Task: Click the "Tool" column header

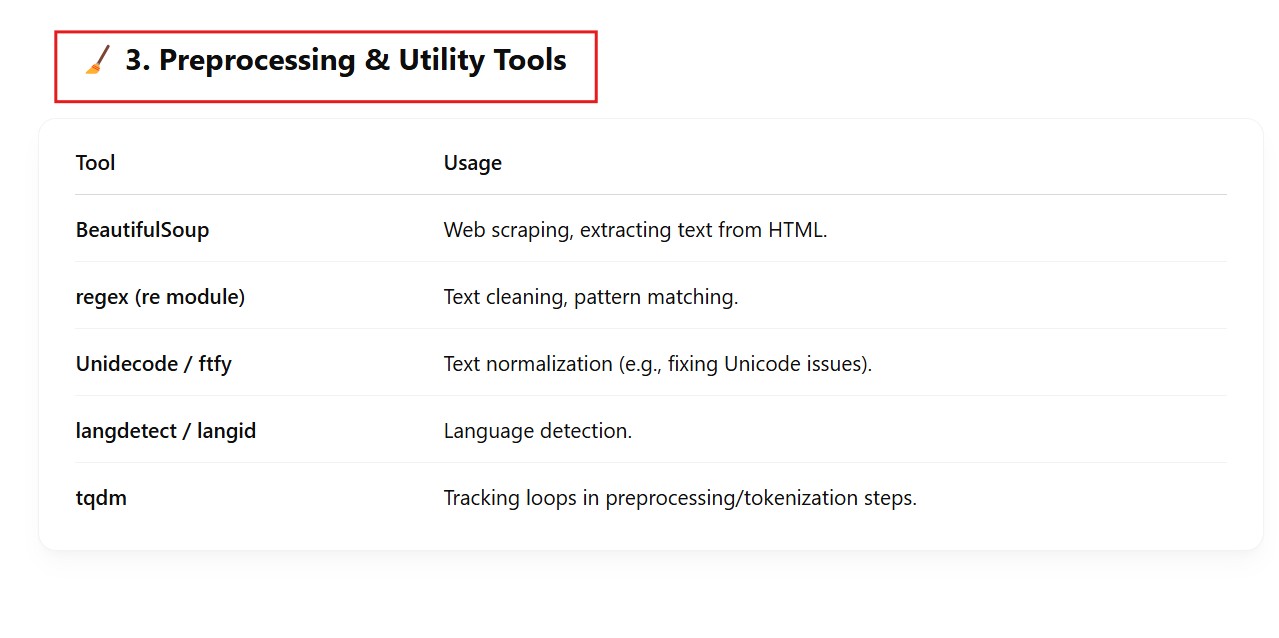Action: [95, 163]
